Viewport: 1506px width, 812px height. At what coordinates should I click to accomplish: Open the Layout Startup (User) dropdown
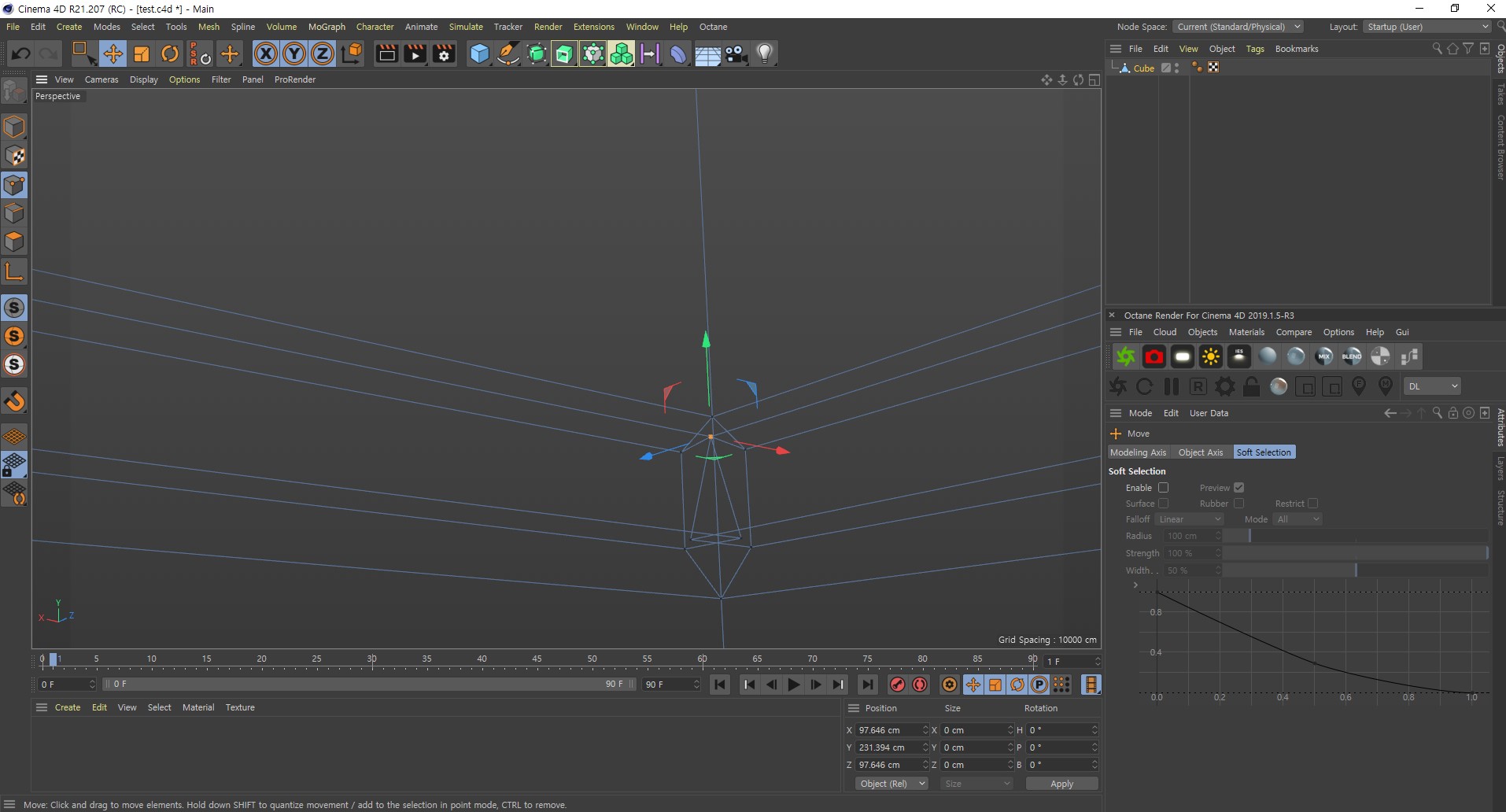coord(1427,27)
